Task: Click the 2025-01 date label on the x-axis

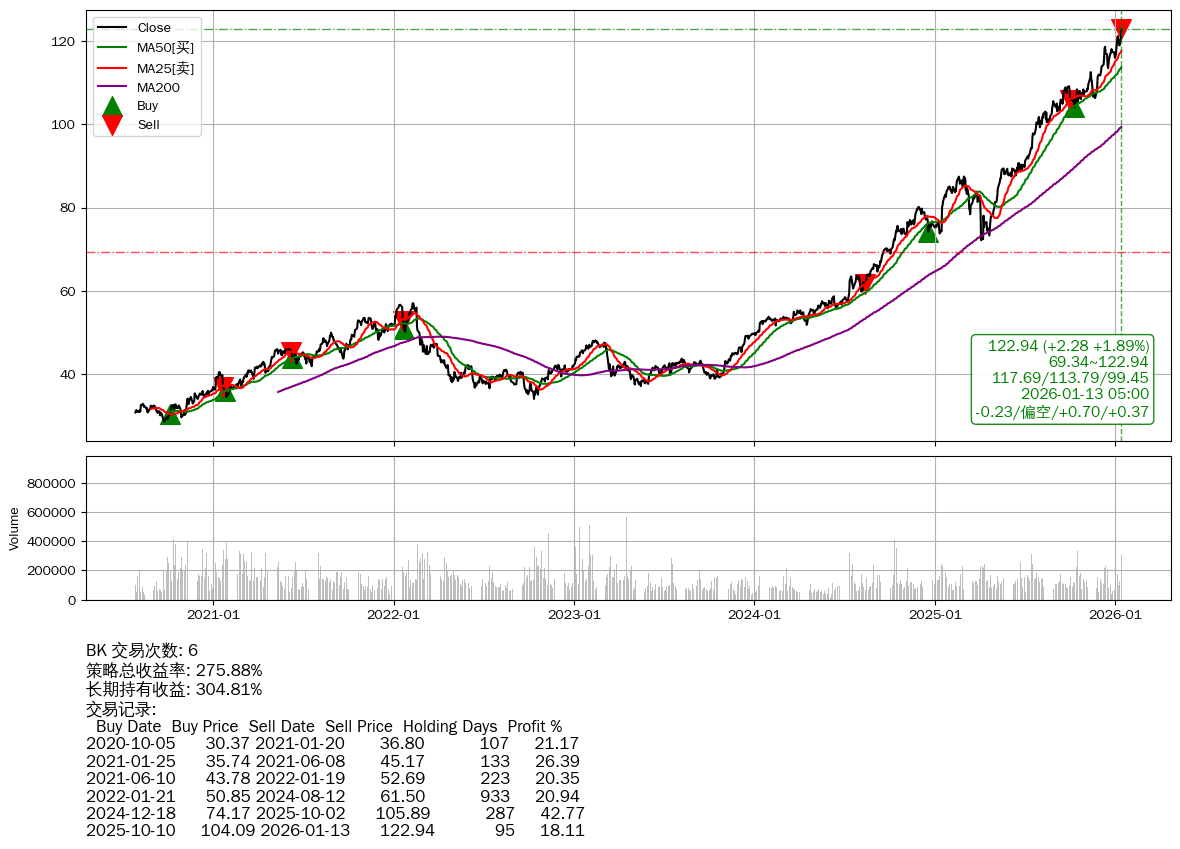Action: pyautogui.click(x=935, y=615)
